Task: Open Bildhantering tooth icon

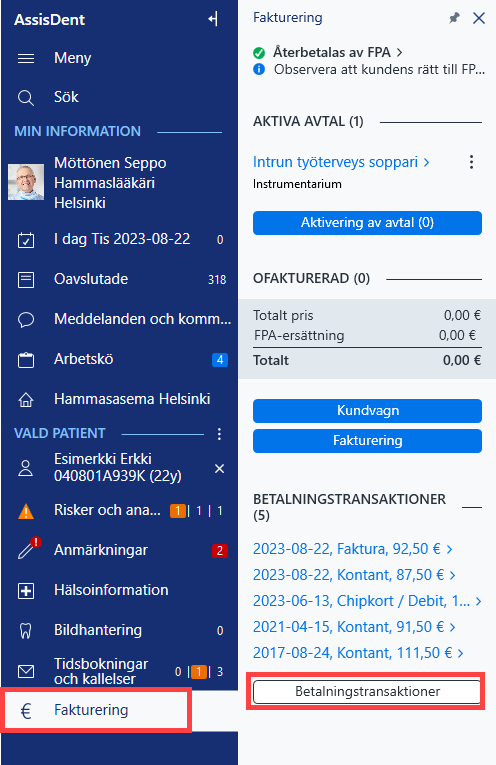Action: [26, 631]
